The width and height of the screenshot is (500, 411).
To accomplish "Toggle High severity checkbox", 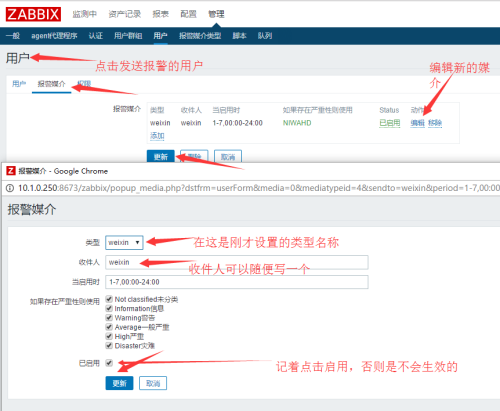I will [109, 336].
